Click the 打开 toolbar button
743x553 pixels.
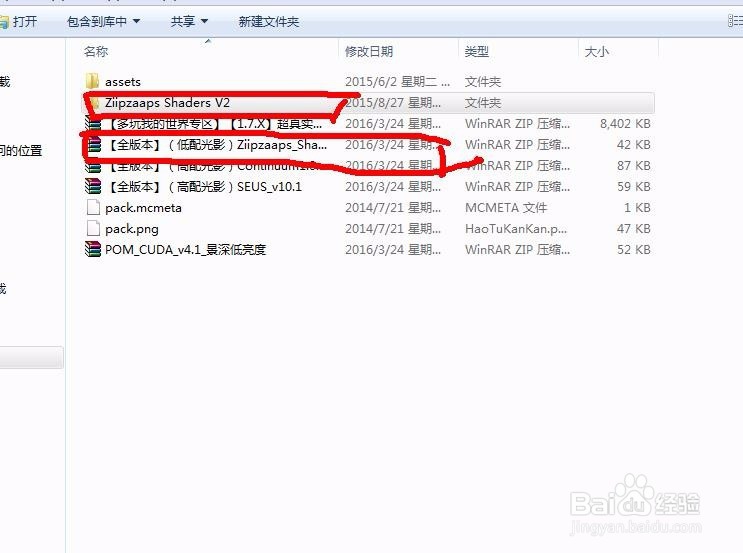19,21
